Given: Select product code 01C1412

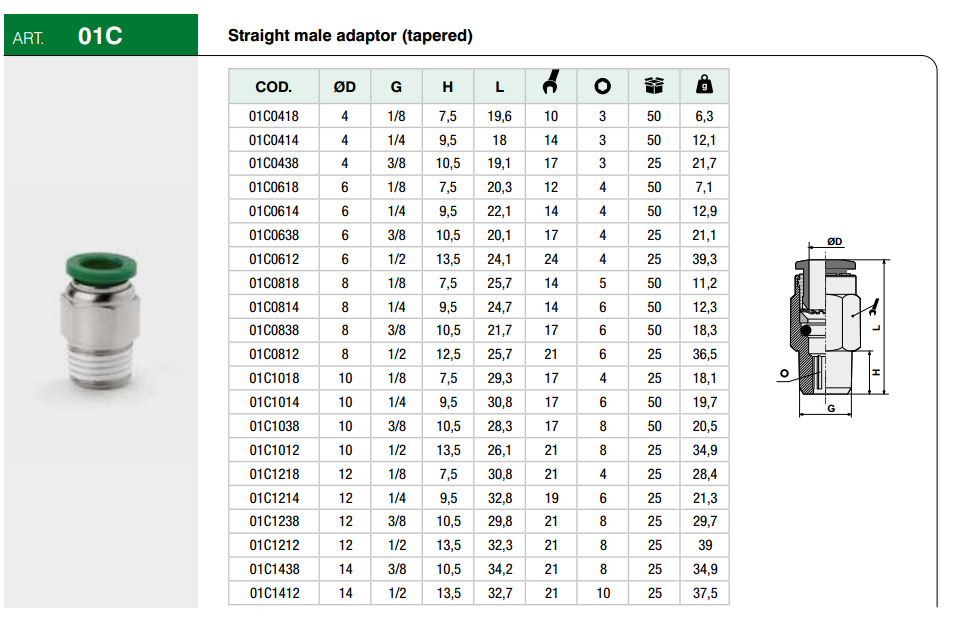Looking at the screenshot, I should tap(273, 593).
